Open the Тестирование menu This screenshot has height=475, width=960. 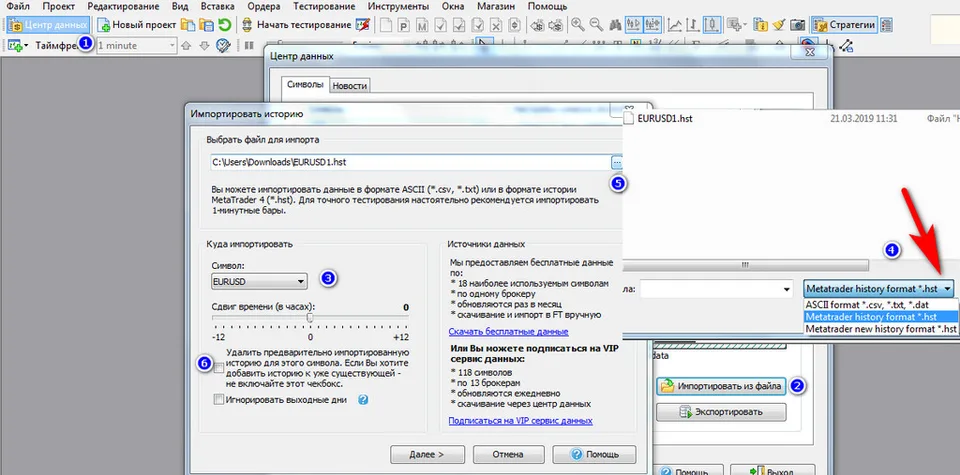point(324,7)
